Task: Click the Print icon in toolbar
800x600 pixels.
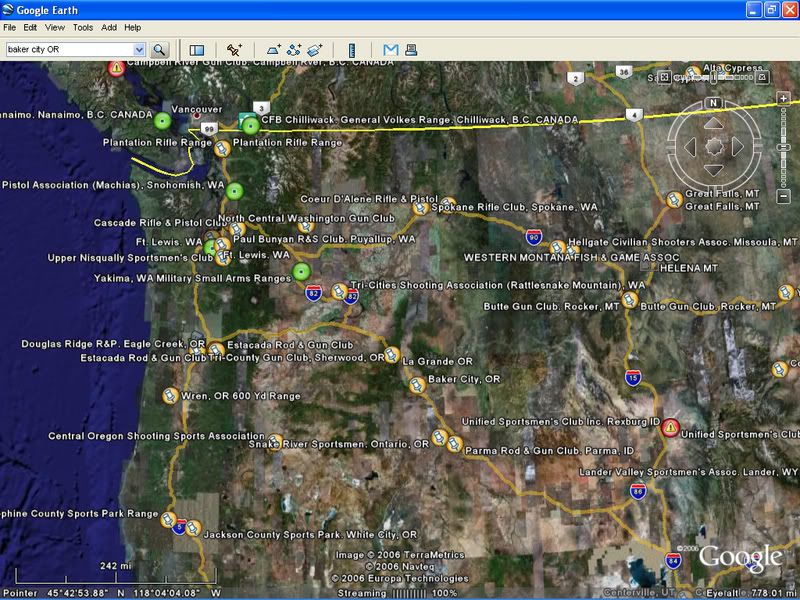Action: click(411, 49)
